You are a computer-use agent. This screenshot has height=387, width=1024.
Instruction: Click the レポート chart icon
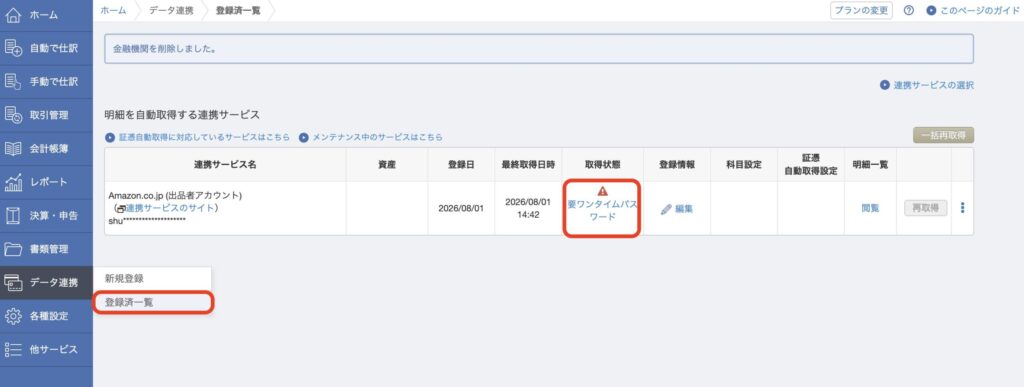(x=13, y=182)
